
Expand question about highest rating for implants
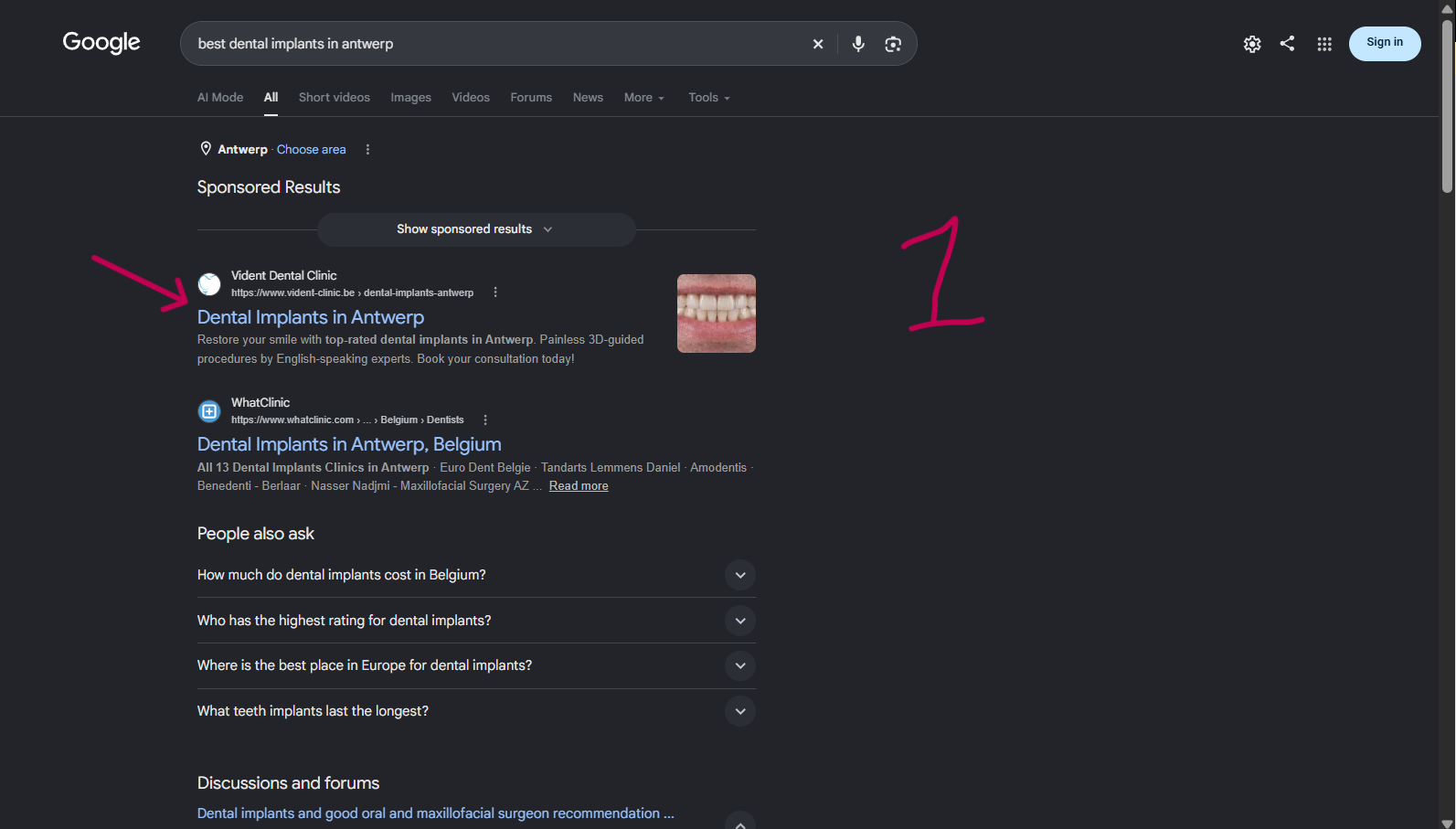476,621
